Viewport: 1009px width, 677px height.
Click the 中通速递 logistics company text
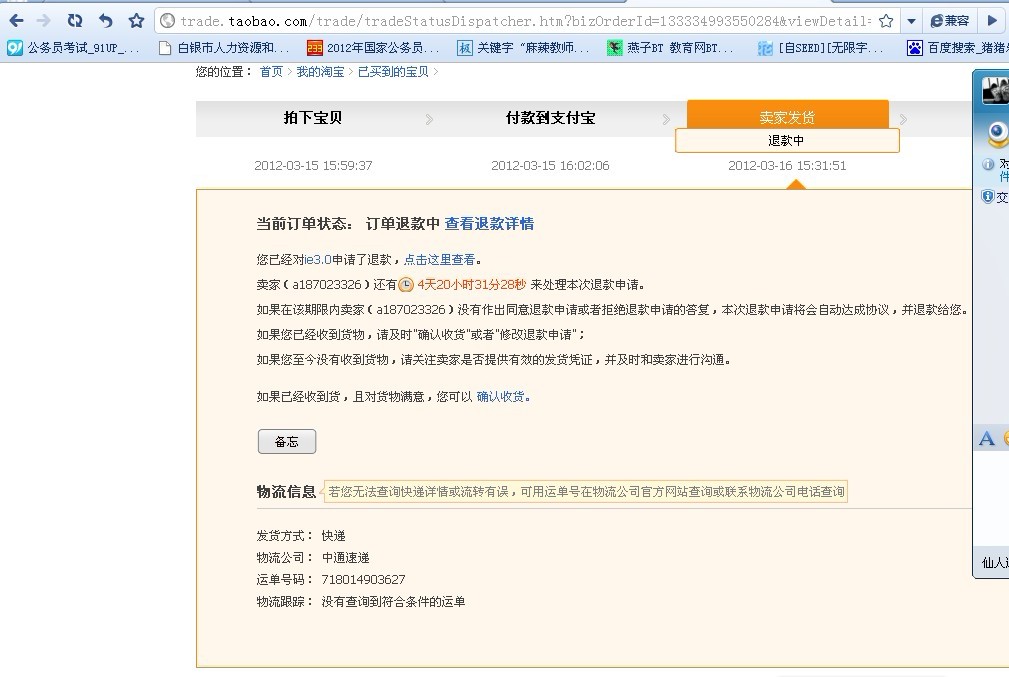point(346,557)
